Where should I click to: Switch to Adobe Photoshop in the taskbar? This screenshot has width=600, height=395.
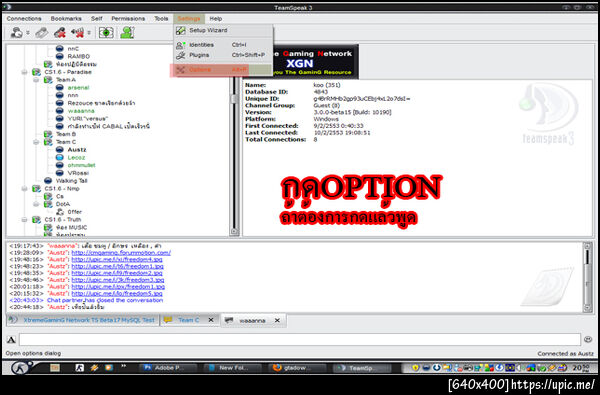coord(167,368)
